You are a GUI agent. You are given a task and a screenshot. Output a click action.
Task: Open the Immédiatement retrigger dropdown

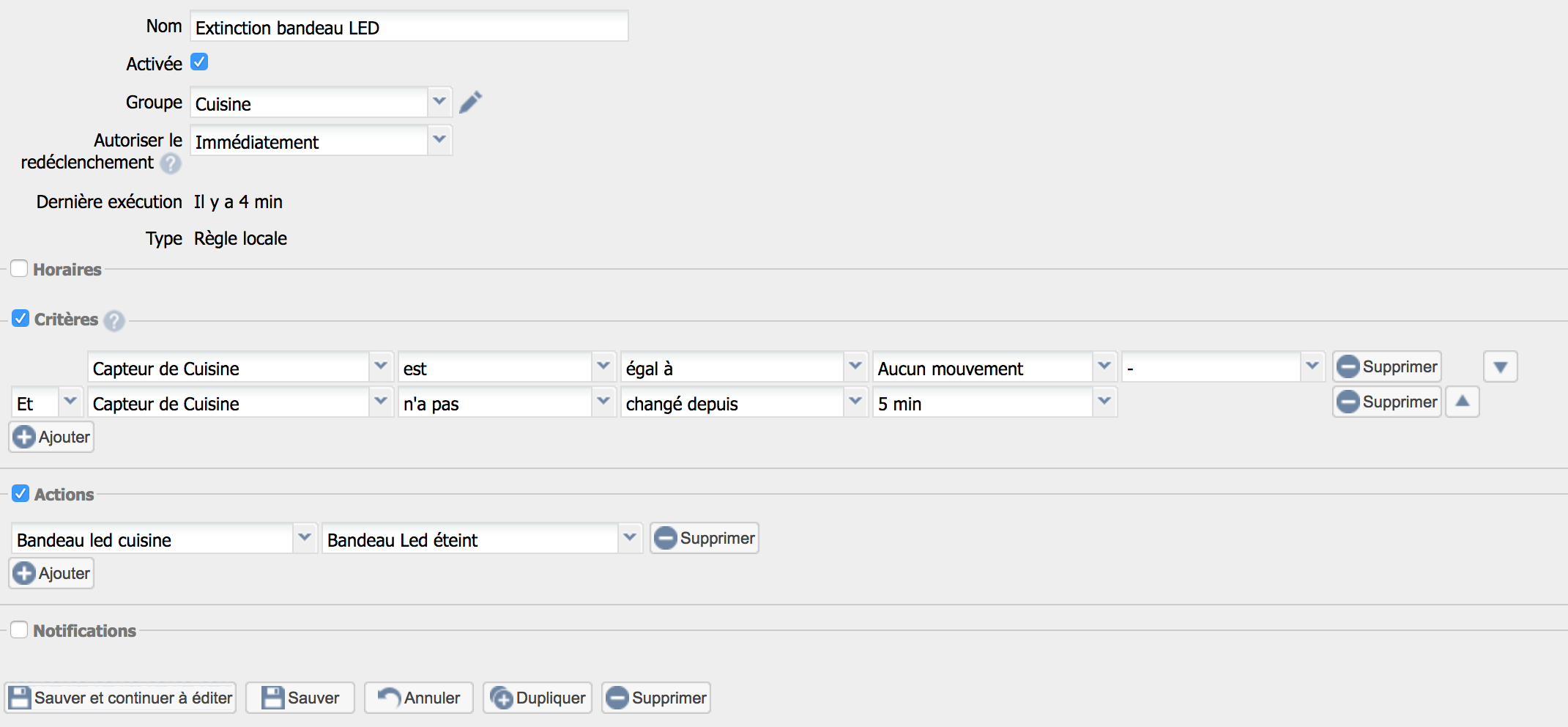pyautogui.click(x=321, y=140)
